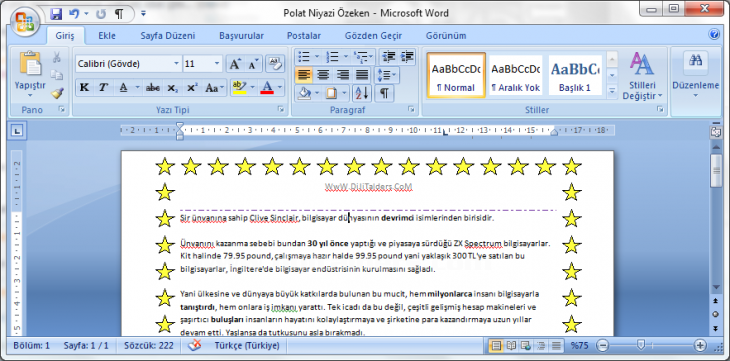Click the Yapıştır paste icon
This screenshot has width=730, height=361.
30,64
